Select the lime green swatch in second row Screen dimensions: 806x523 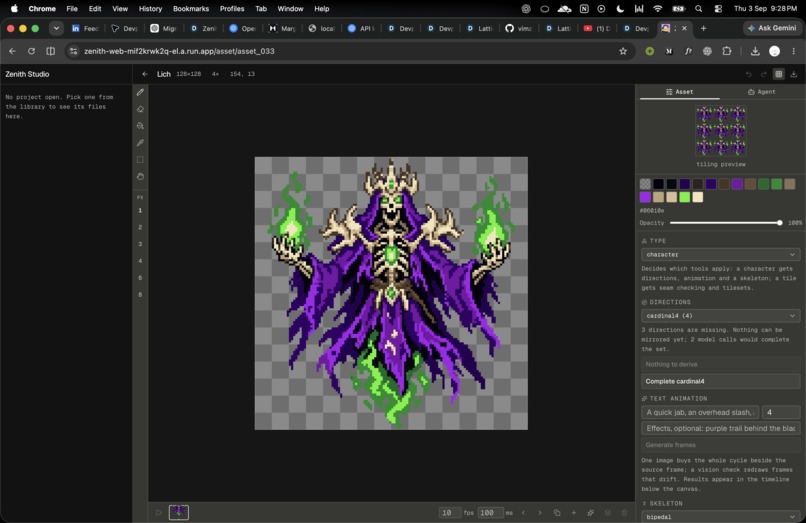[685, 197]
